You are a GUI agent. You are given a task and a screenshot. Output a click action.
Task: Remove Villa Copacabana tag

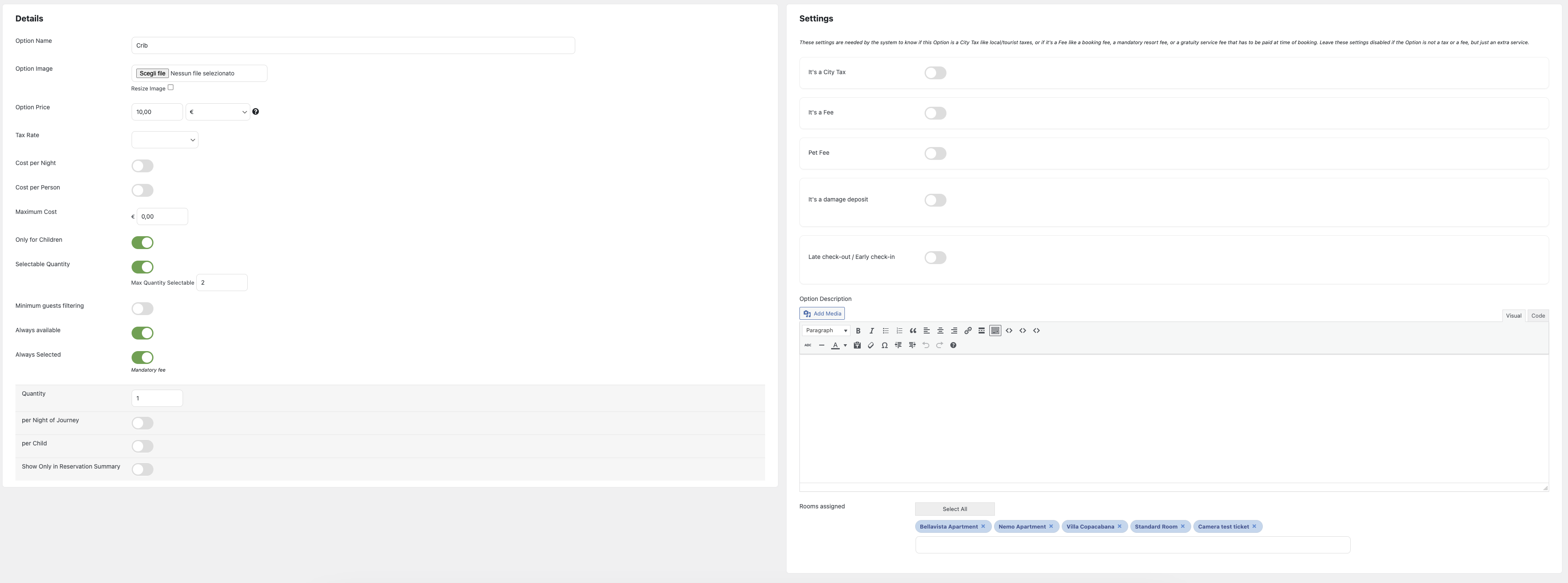(x=1119, y=526)
